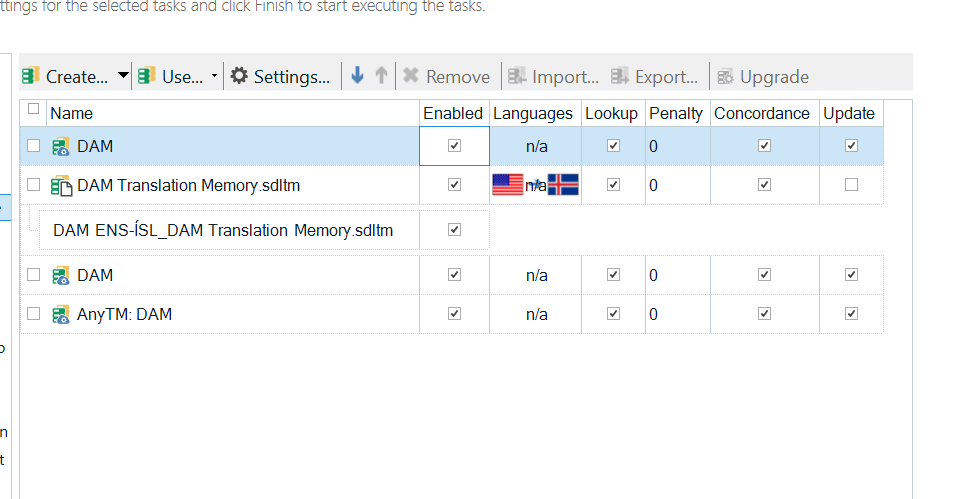Tick the DAM Translation Memory.sdltm row selection checkbox

click(33, 185)
